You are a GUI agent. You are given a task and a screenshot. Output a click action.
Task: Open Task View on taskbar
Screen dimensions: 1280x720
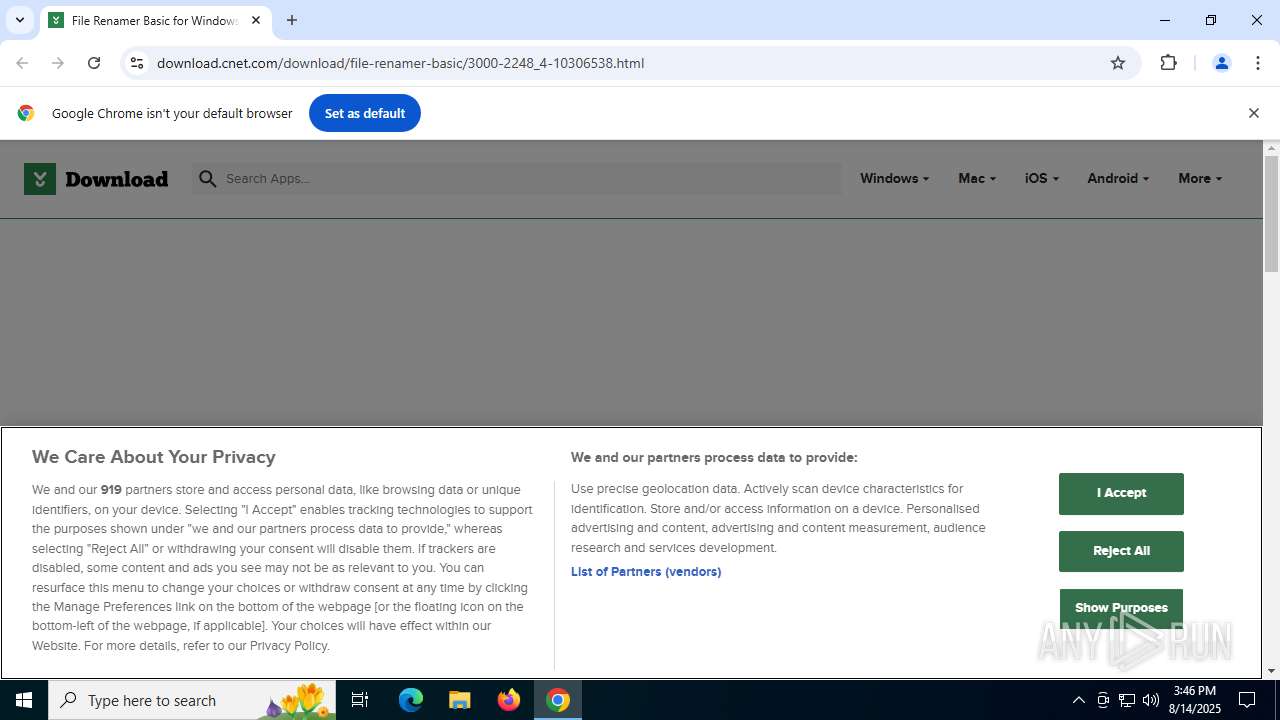point(360,700)
